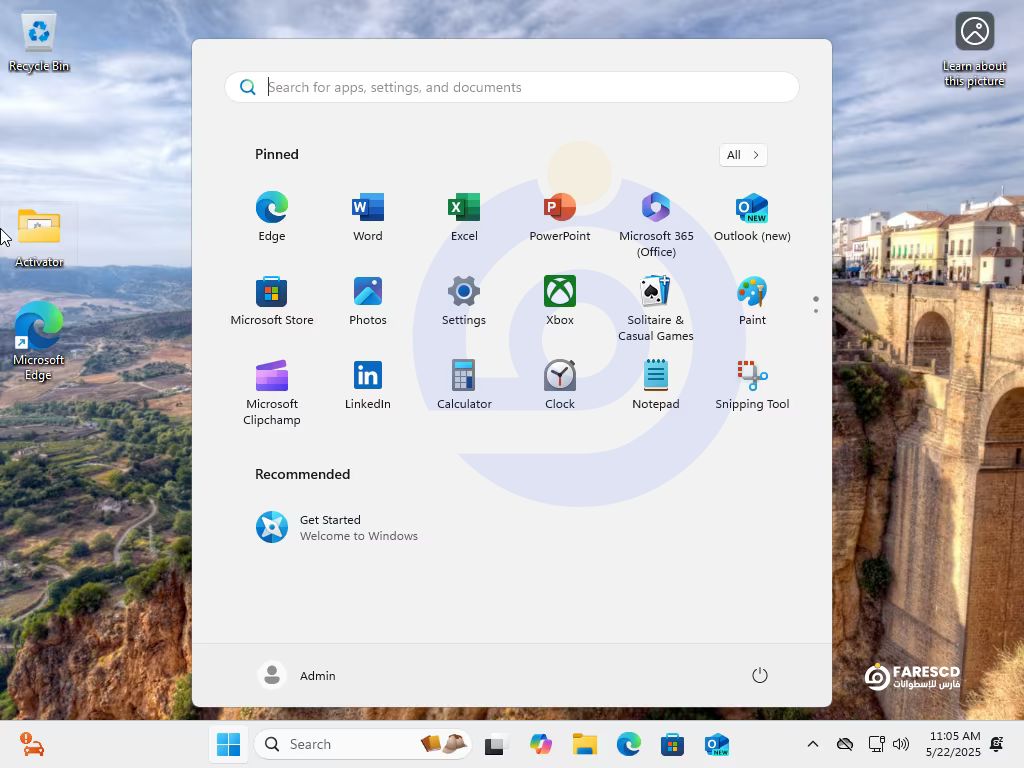Open Outlook (new) from pinned apps

click(x=752, y=217)
